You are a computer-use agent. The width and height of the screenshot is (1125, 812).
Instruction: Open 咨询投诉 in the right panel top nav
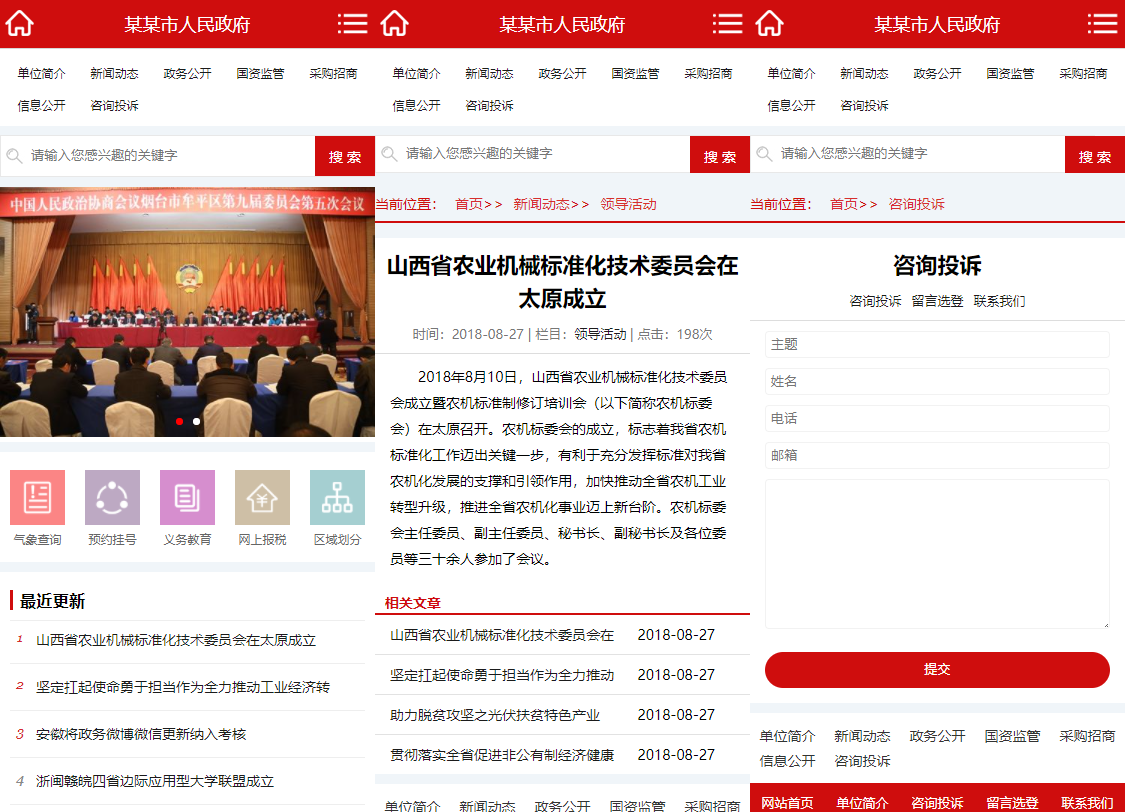[x=865, y=105]
